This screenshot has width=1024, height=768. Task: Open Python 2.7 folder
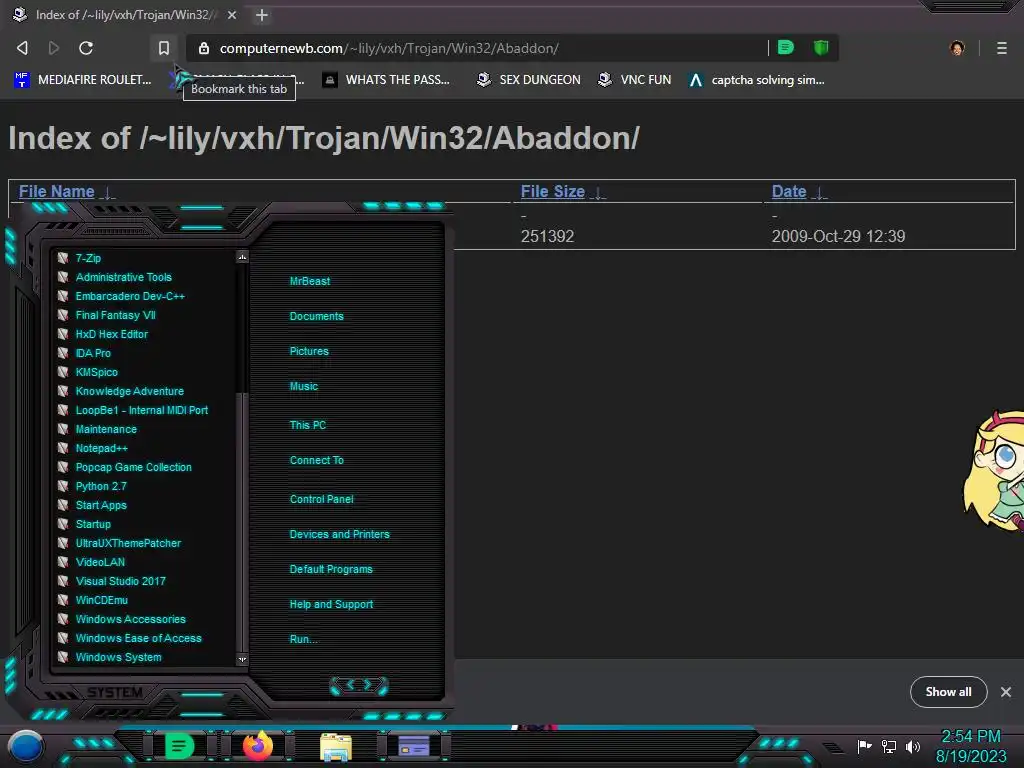[101, 485]
